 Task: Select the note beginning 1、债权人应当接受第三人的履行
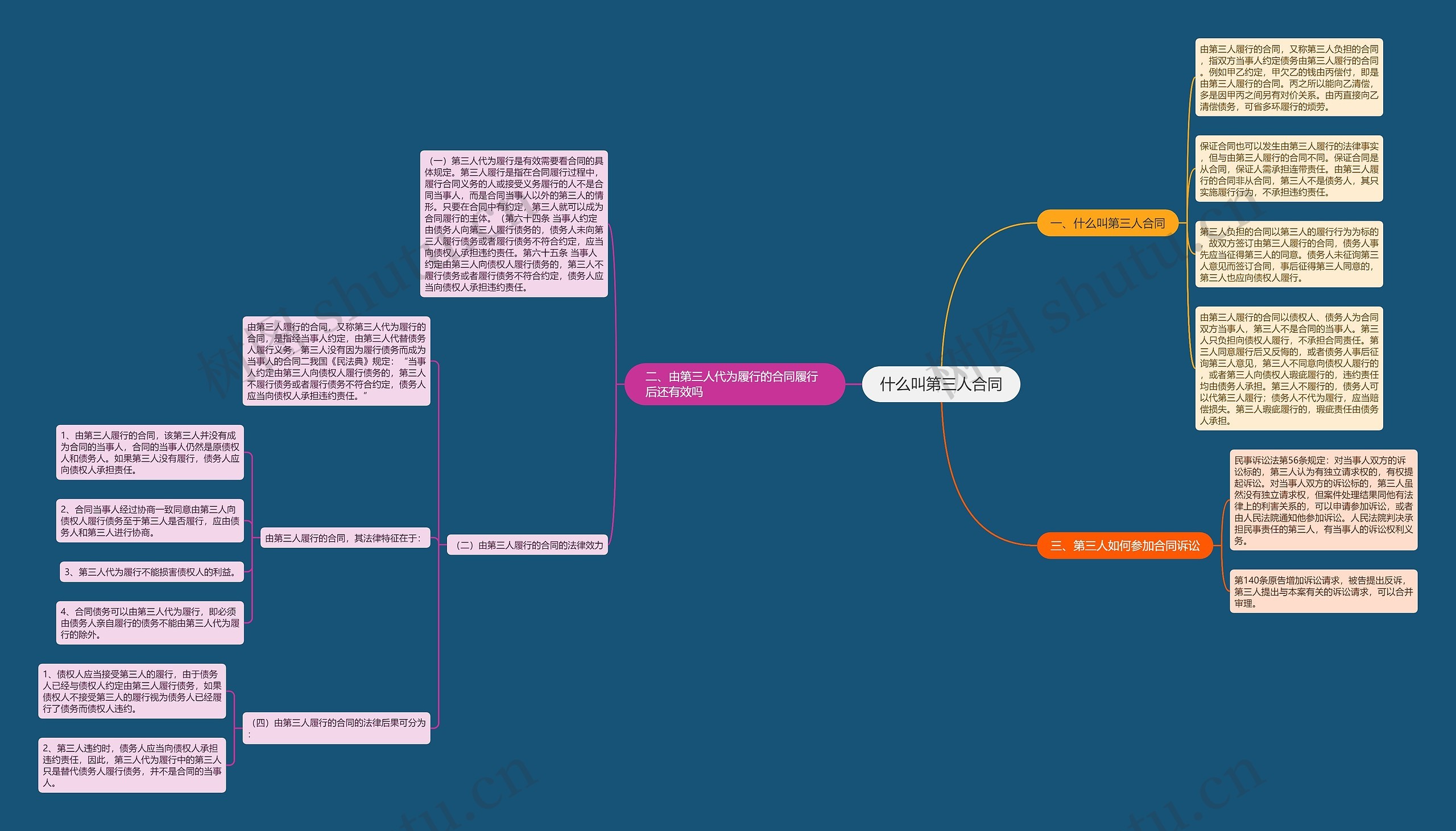point(132,691)
